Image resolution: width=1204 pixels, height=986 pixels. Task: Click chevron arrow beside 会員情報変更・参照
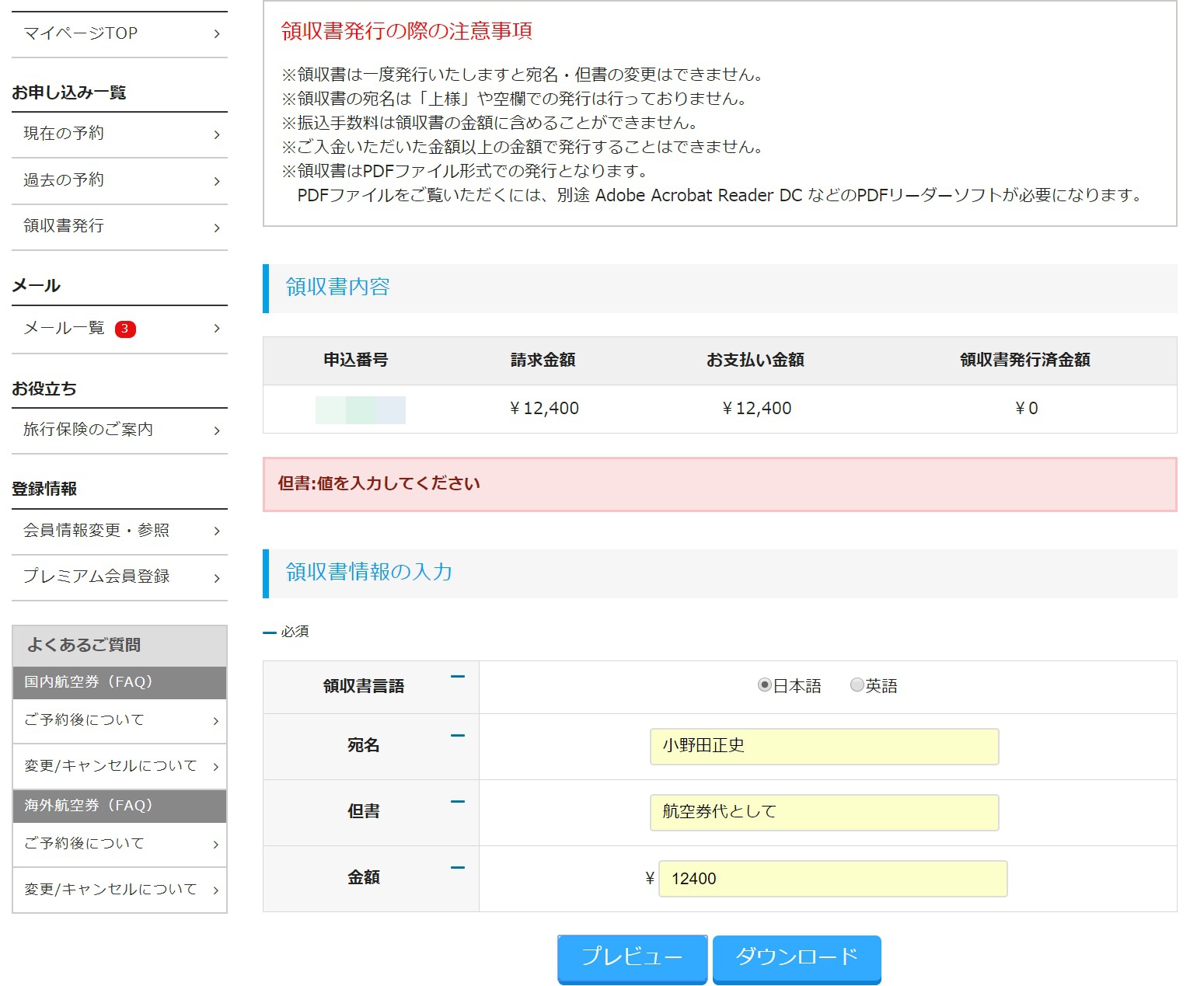(x=217, y=531)
